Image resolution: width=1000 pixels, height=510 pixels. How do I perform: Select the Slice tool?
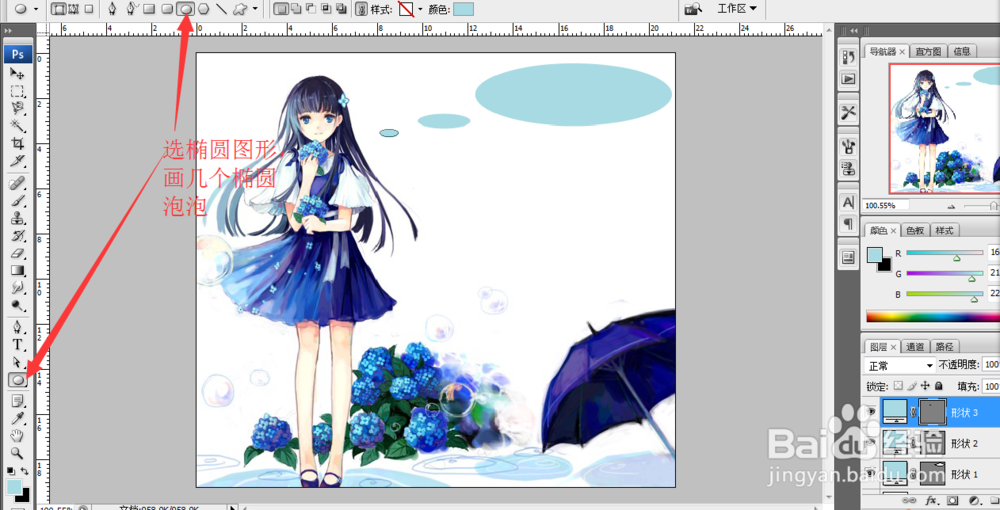(17, 161)
